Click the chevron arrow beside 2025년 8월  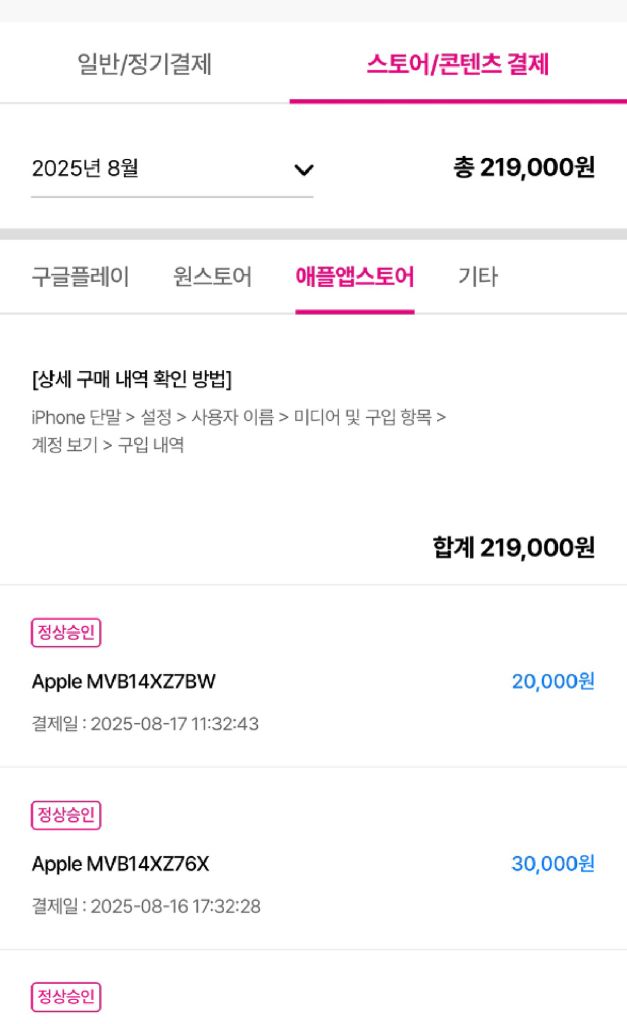[x=304, y=170]
